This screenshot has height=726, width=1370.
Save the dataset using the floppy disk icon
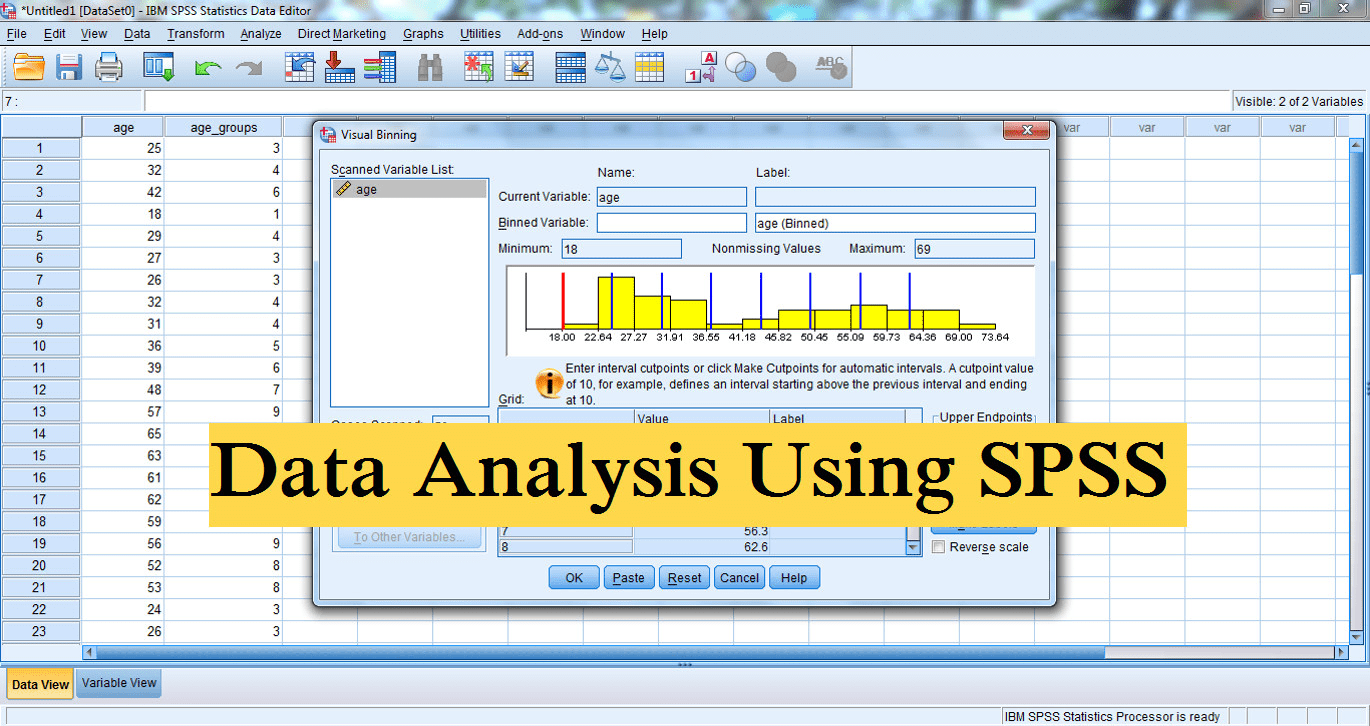coord(69,67)
